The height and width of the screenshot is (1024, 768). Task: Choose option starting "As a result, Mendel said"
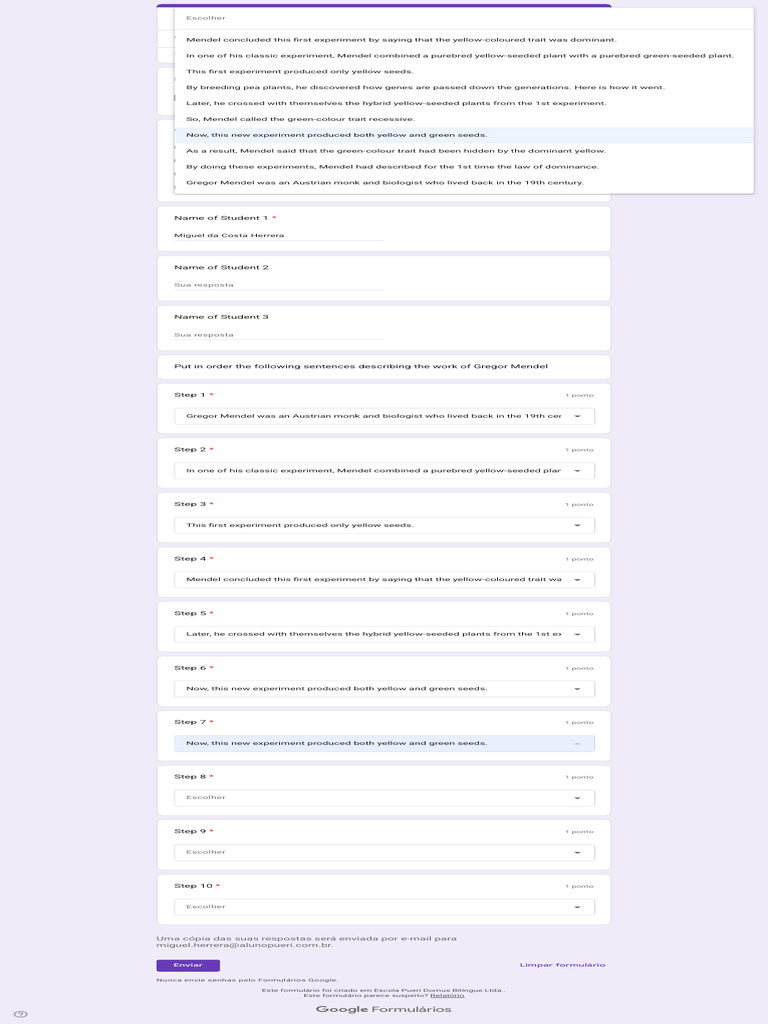[395, 151]
